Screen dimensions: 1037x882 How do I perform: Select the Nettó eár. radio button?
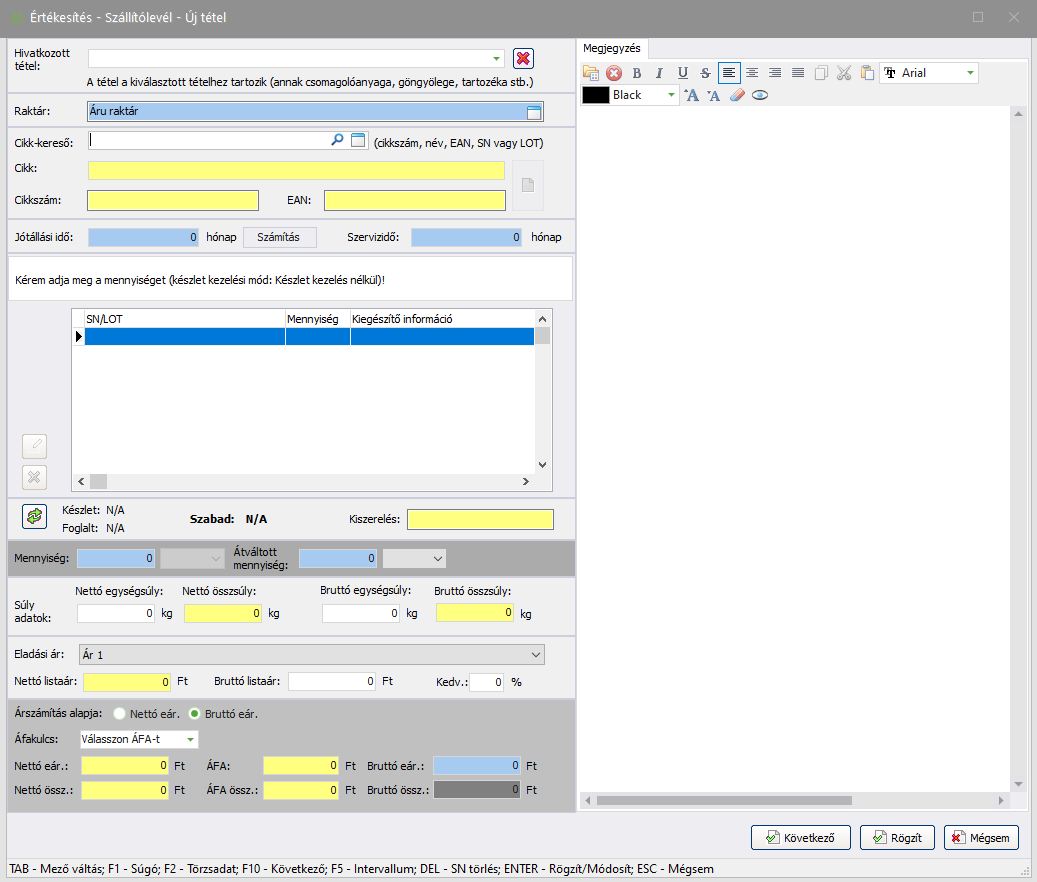(x=120, y=714)
